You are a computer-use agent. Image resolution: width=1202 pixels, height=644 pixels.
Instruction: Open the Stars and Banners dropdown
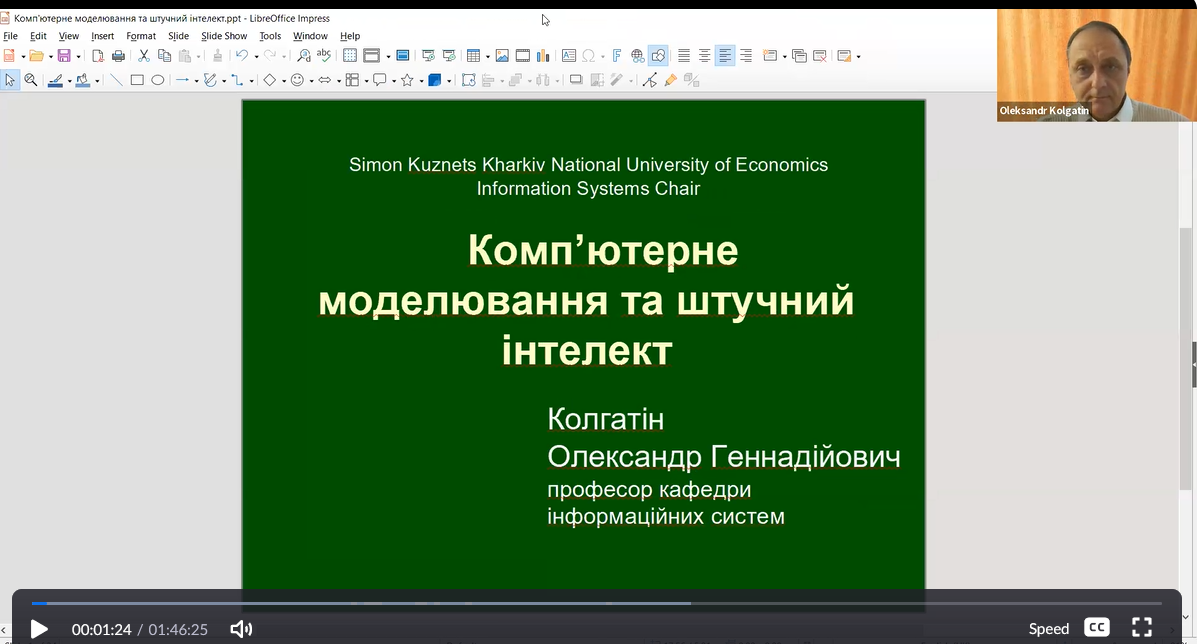click(x=421, y=81)
